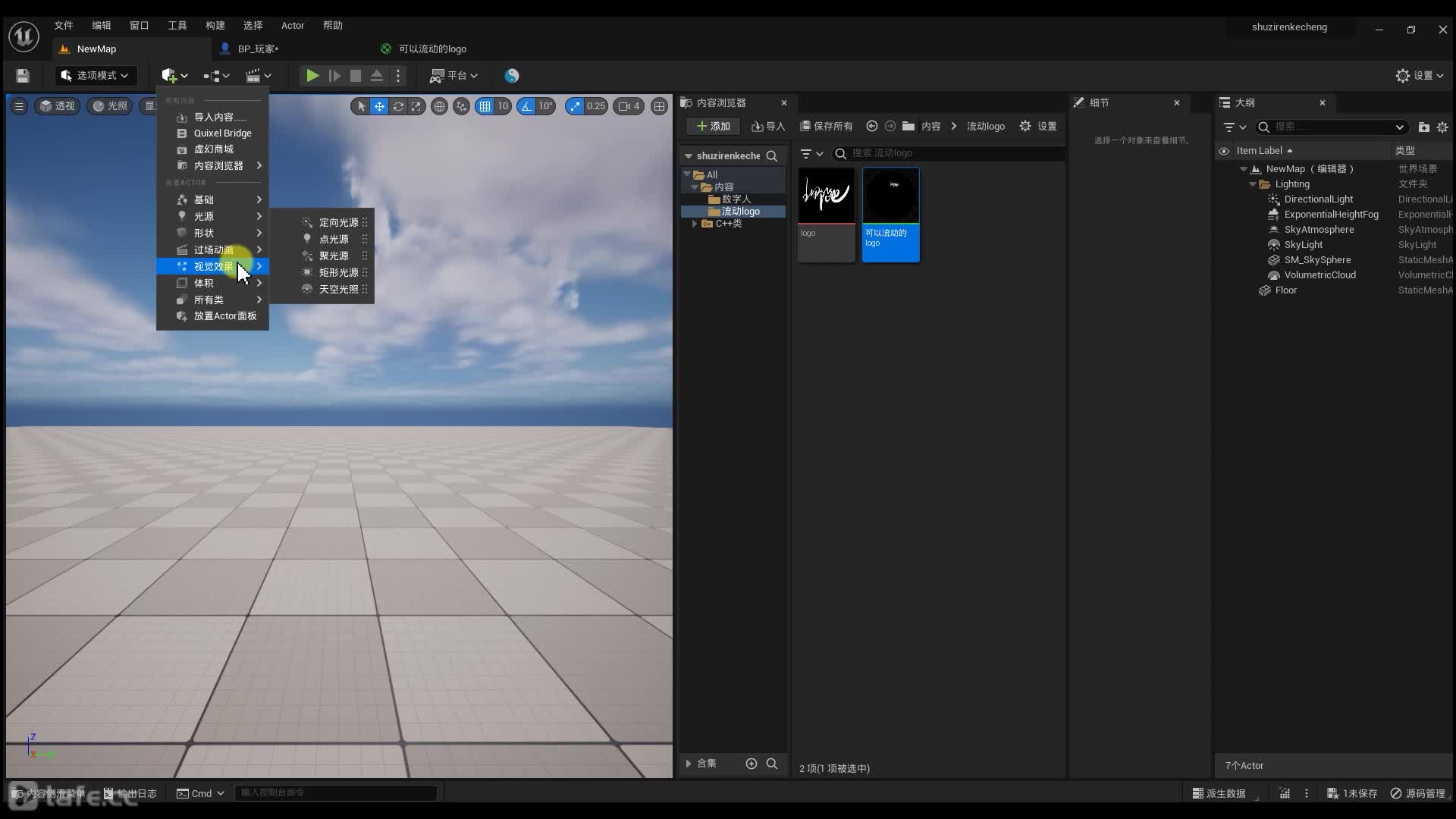Screen dimensions: 1456x819
Task: Toggle surface snapping icon
Action: 461,106
